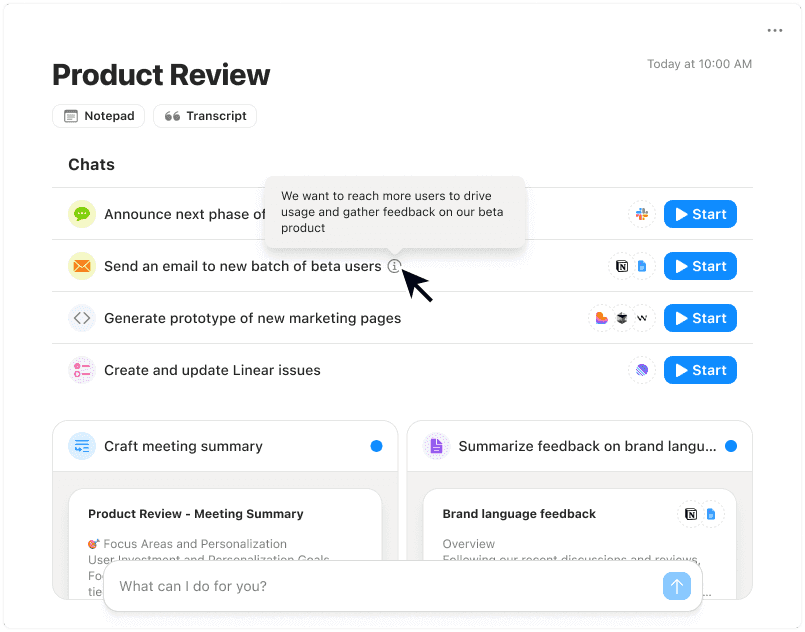The height and width of the screenshot is (632, 805).
Task: Switch to the Notepad tab
Action: tap(98, 115)
